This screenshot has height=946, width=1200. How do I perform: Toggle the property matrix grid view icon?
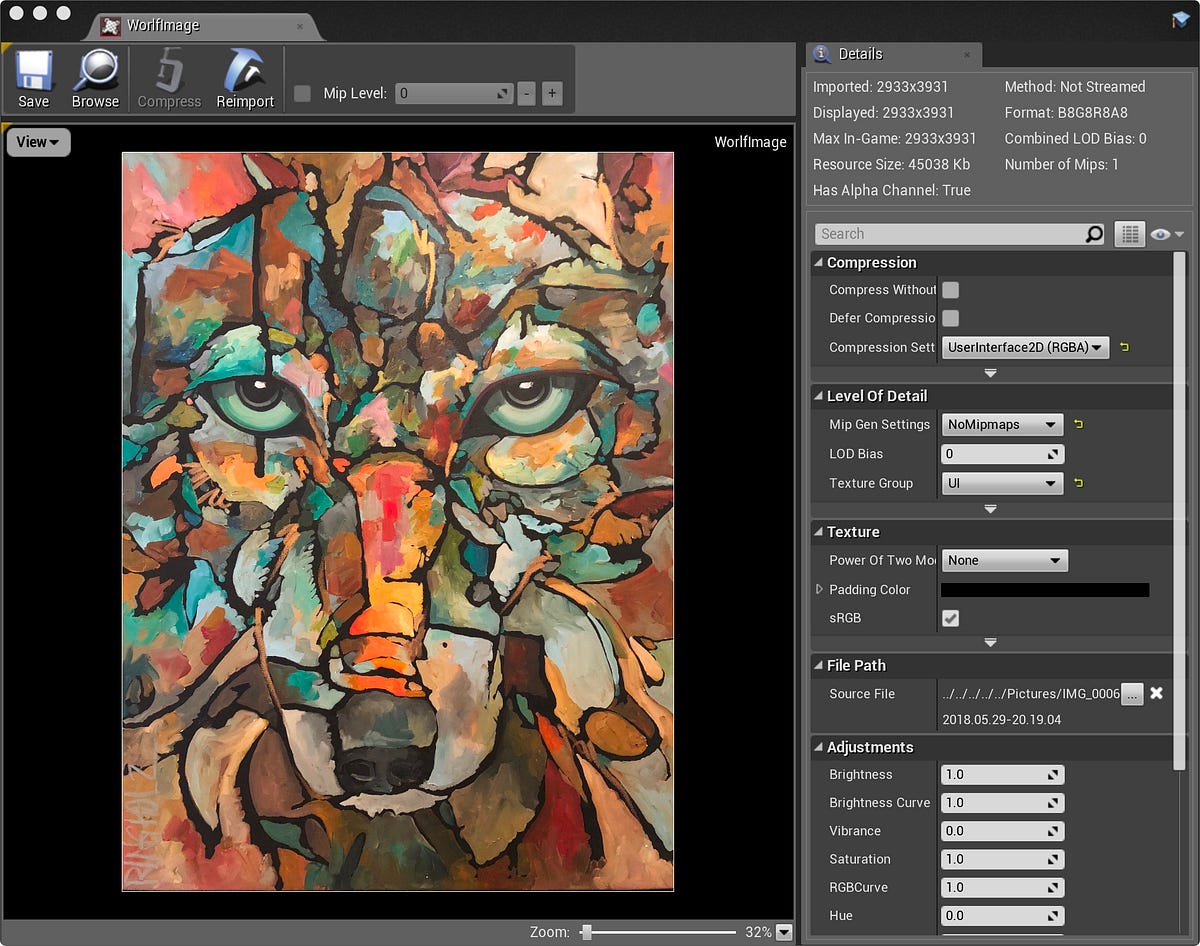1129,234
